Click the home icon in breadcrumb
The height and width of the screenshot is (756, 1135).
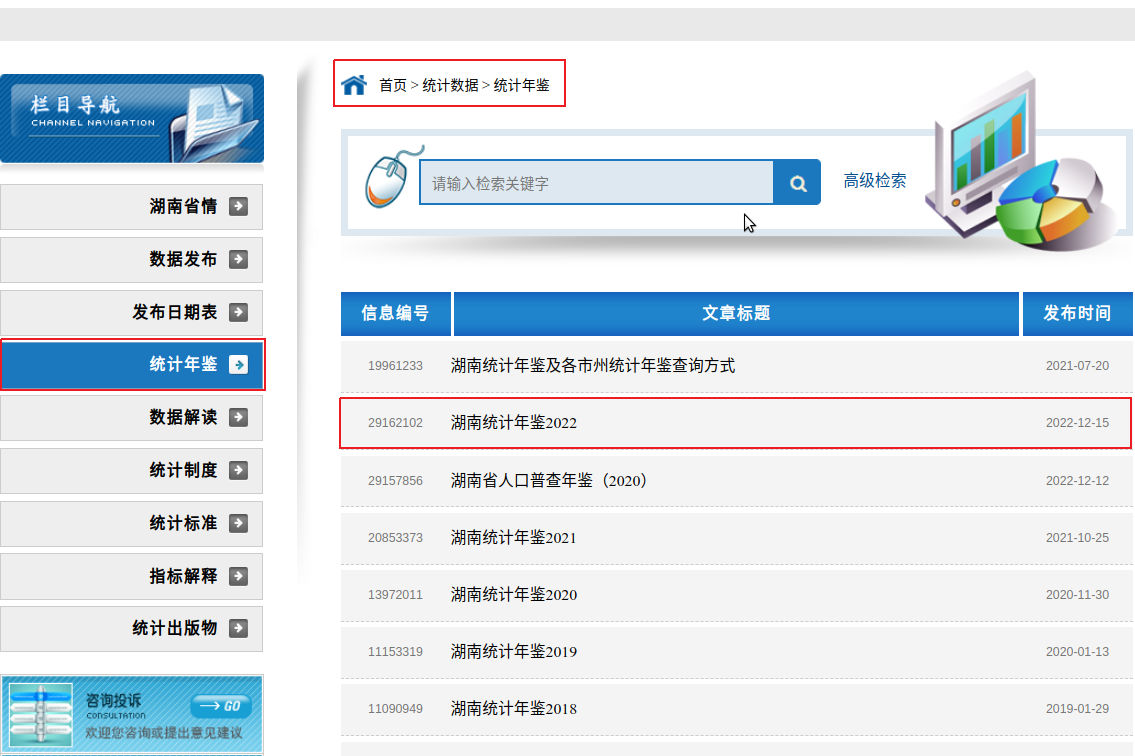tap(354, 85)
